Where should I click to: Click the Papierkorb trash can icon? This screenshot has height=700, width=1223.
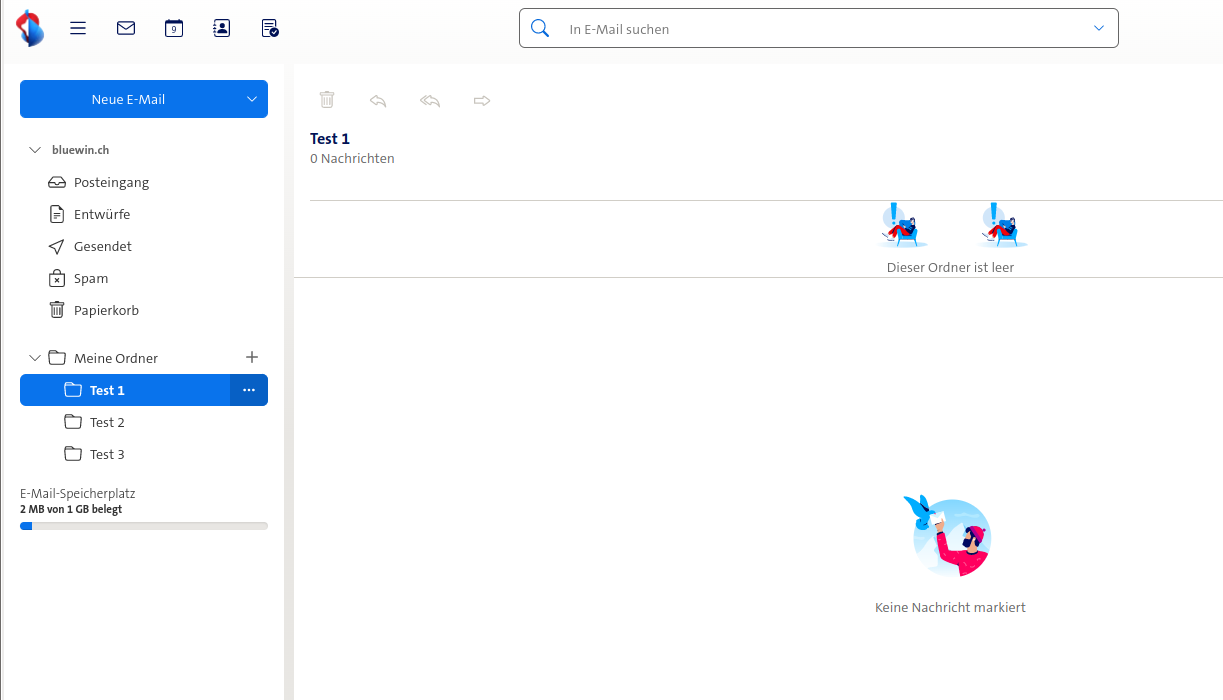click(57, 310)
